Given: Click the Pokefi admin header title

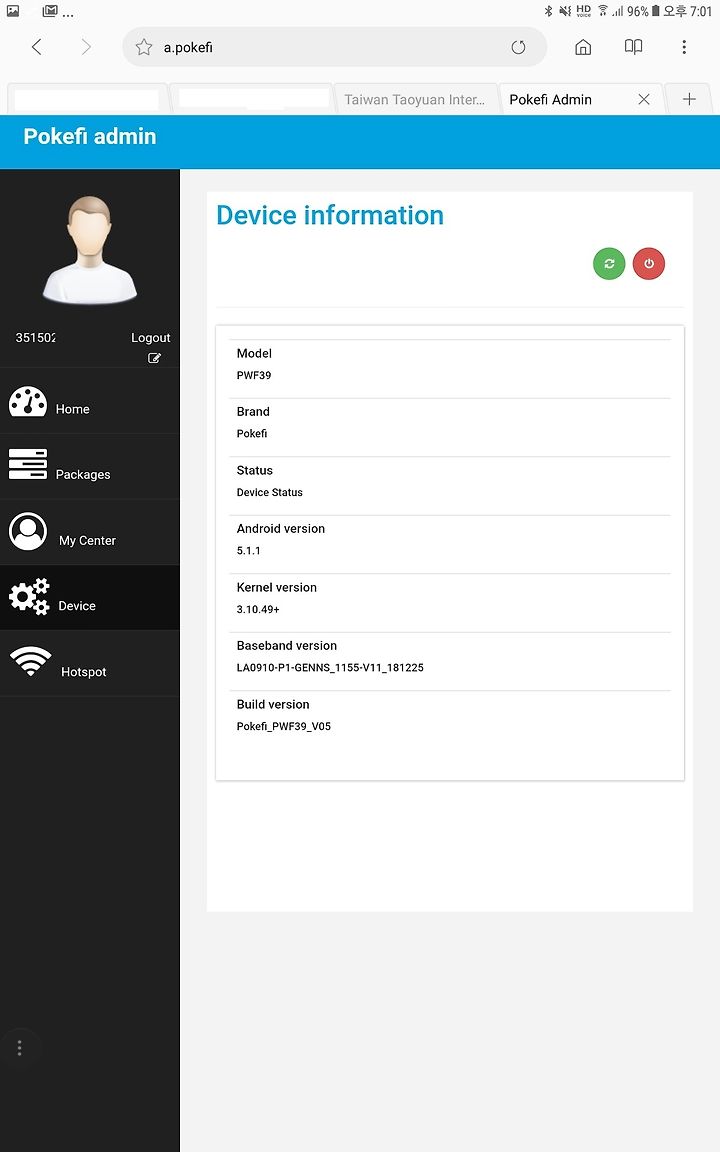Looking at the screenshot, I should (90, 136).
